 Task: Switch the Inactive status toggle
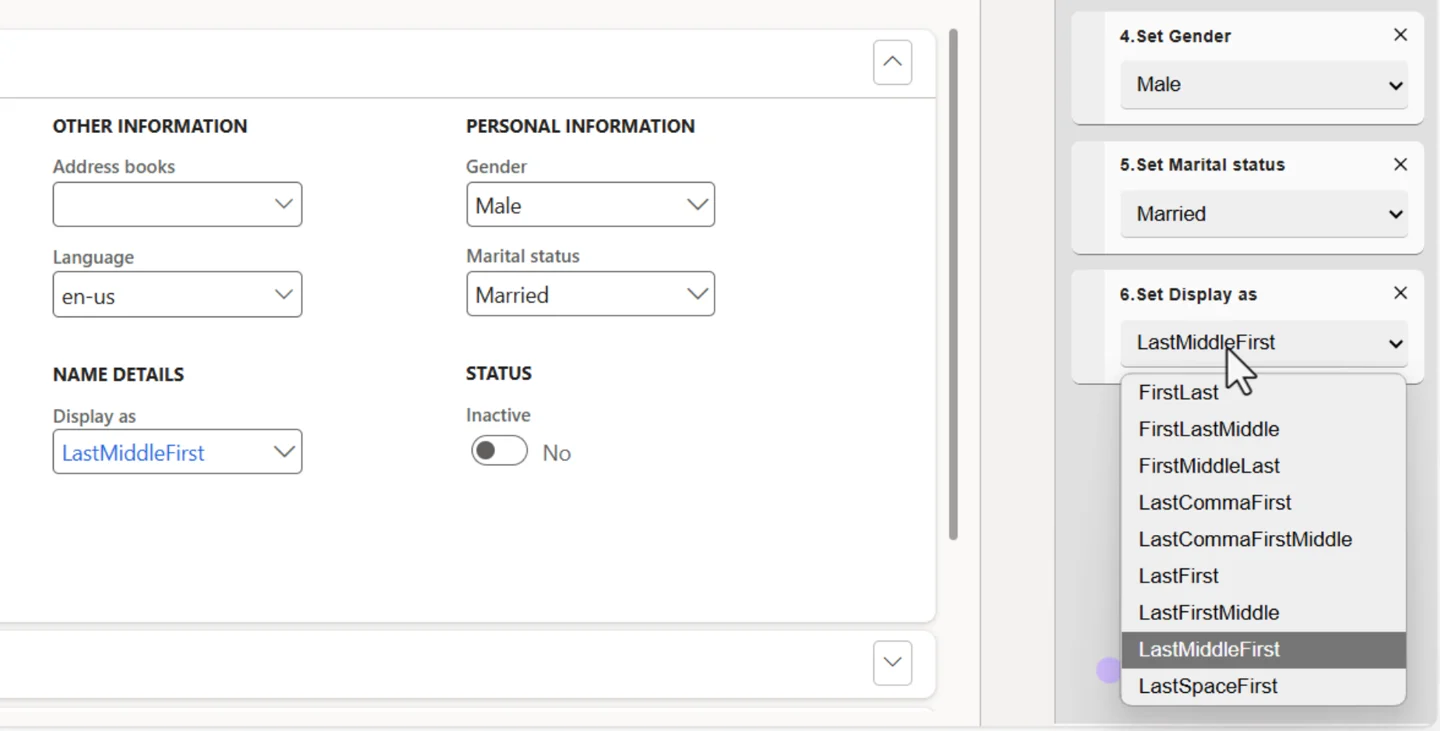(498, 451)
